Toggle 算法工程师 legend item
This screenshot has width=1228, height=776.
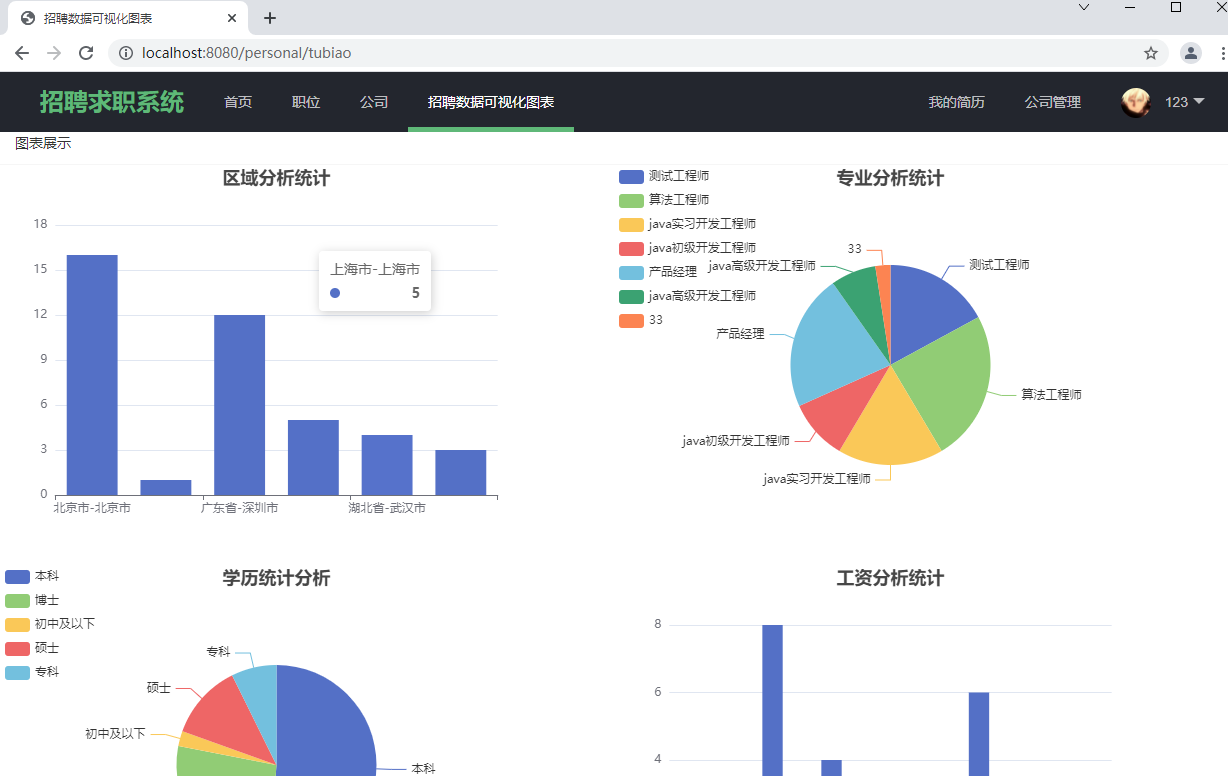tap(664, 200)
